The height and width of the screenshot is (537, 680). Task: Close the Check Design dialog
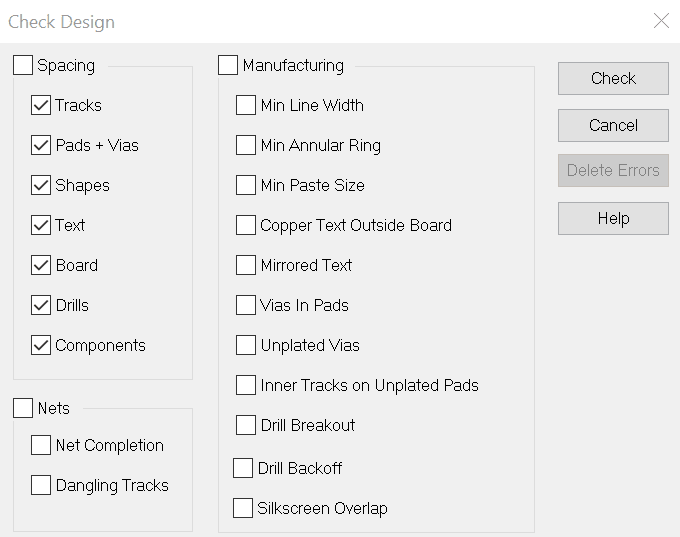[x=661, y=21]
